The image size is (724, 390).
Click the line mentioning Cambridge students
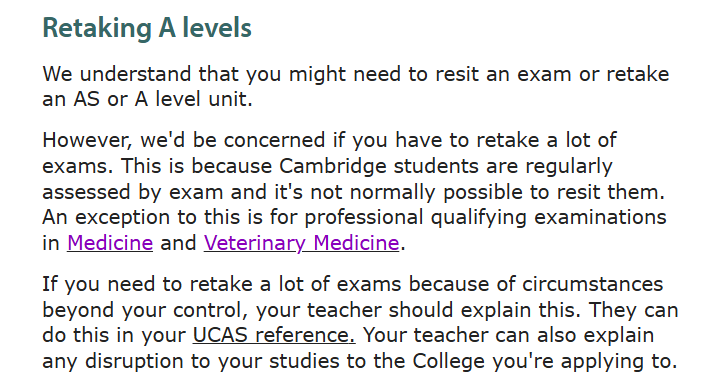pos(327,166)
